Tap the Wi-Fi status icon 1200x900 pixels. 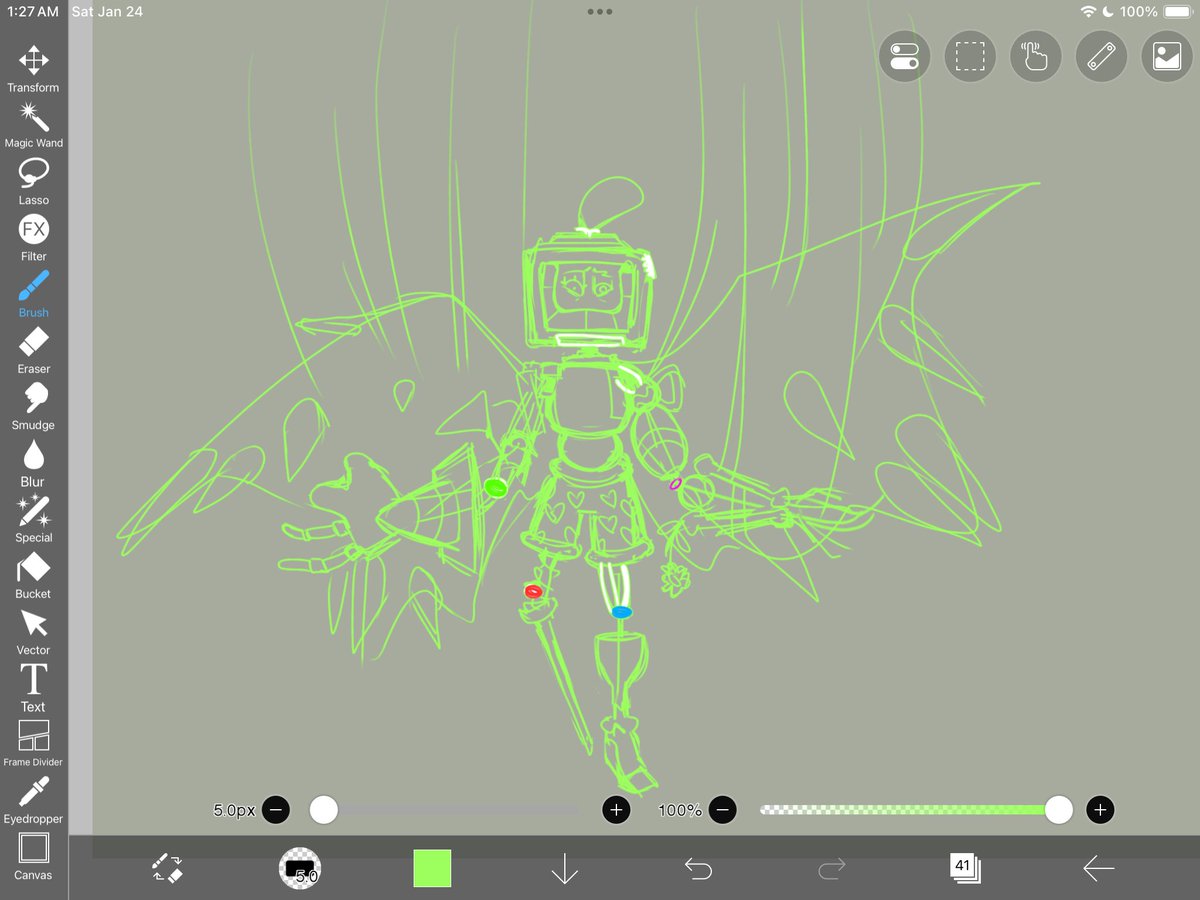[1088, 12]
